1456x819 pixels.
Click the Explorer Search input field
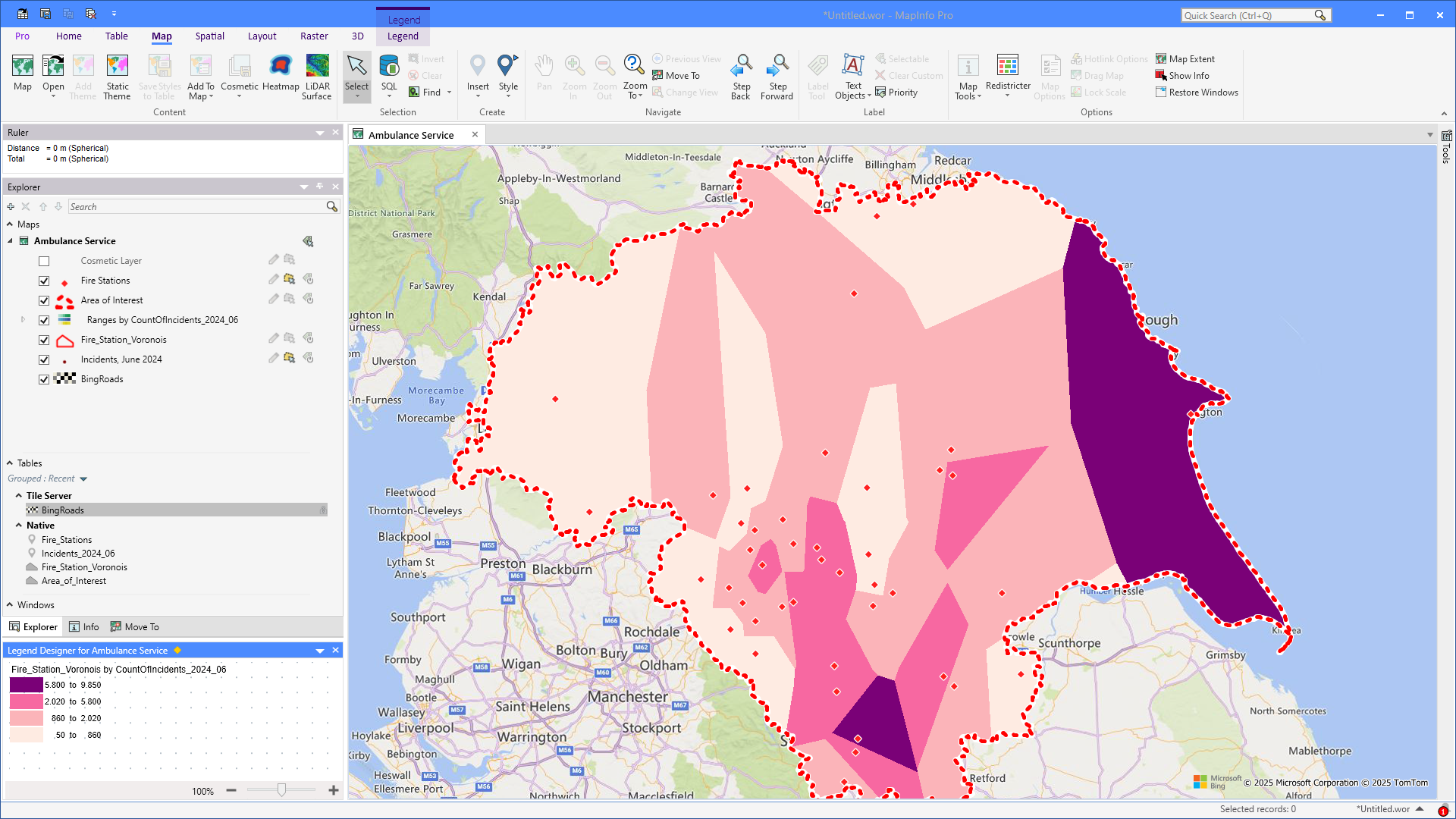click(196, 207)
